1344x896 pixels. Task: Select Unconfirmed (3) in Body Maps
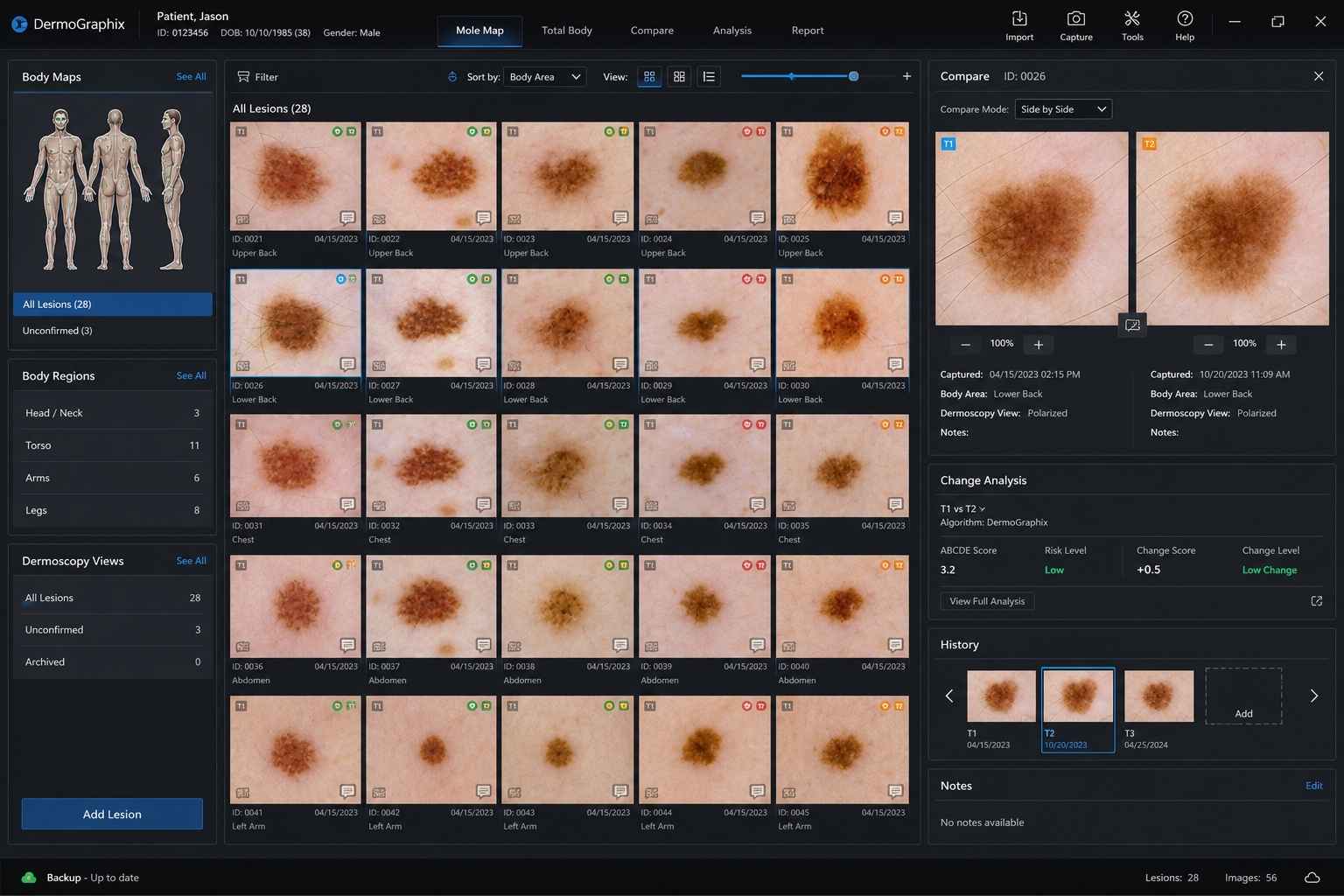pos(113,331)
